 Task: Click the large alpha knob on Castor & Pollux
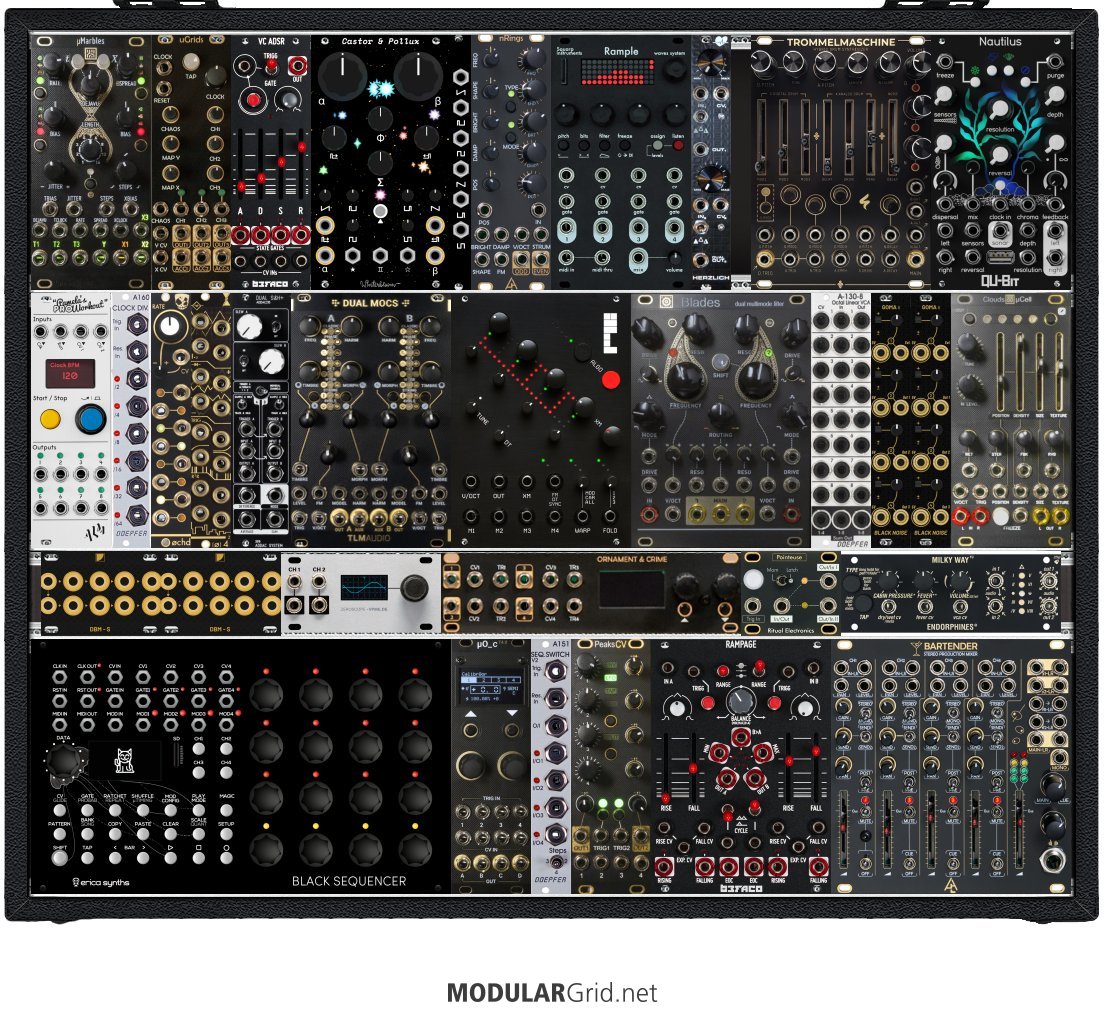point(343,76)
